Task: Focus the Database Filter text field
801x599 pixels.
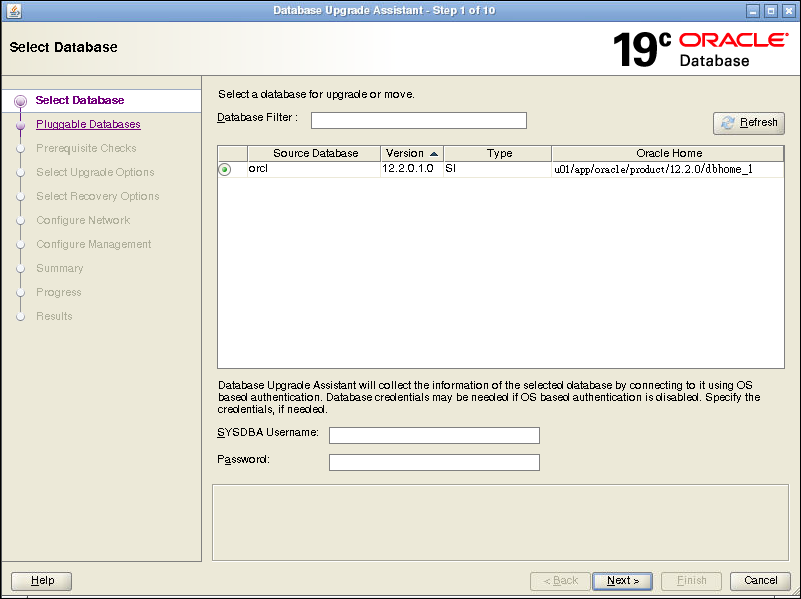Action: tap(418, 121)
